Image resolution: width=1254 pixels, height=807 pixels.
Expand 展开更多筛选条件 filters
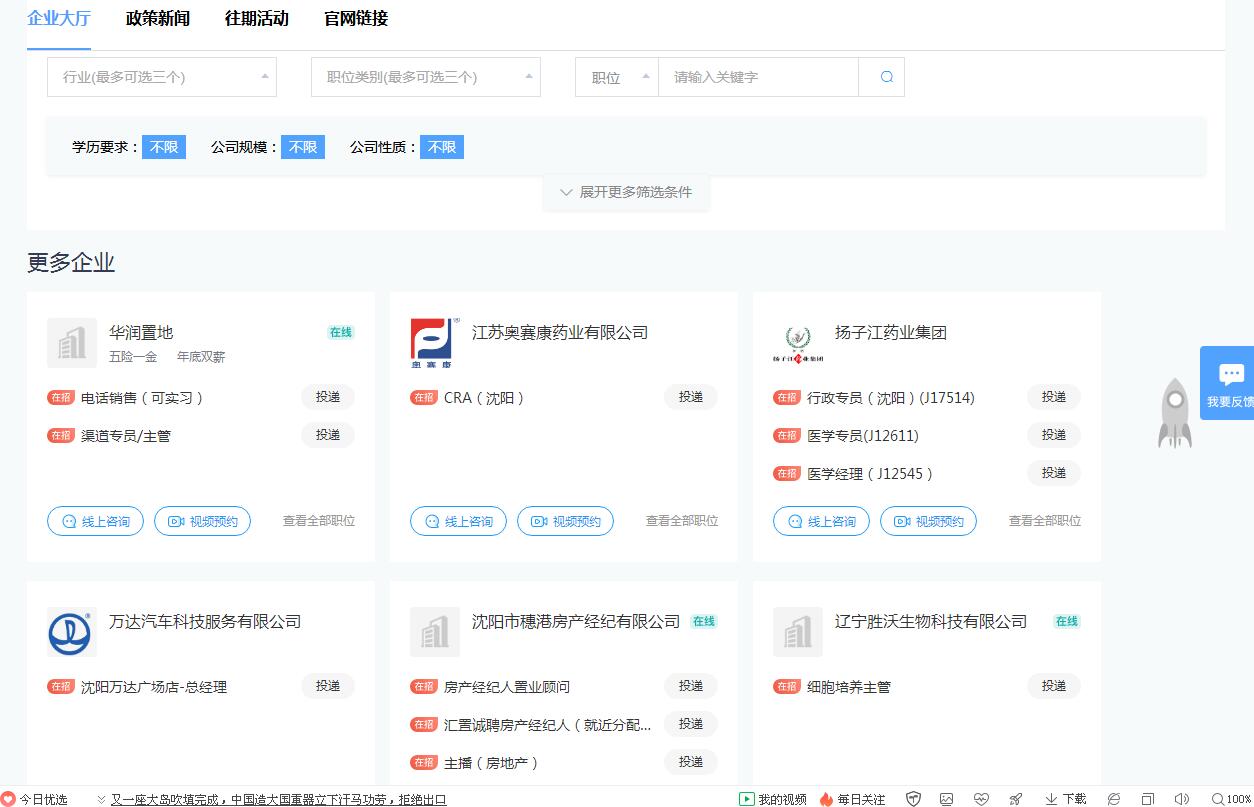click(626, 192)
